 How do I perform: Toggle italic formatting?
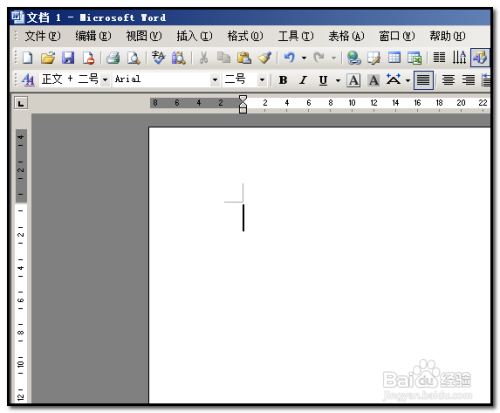[303, 80]
